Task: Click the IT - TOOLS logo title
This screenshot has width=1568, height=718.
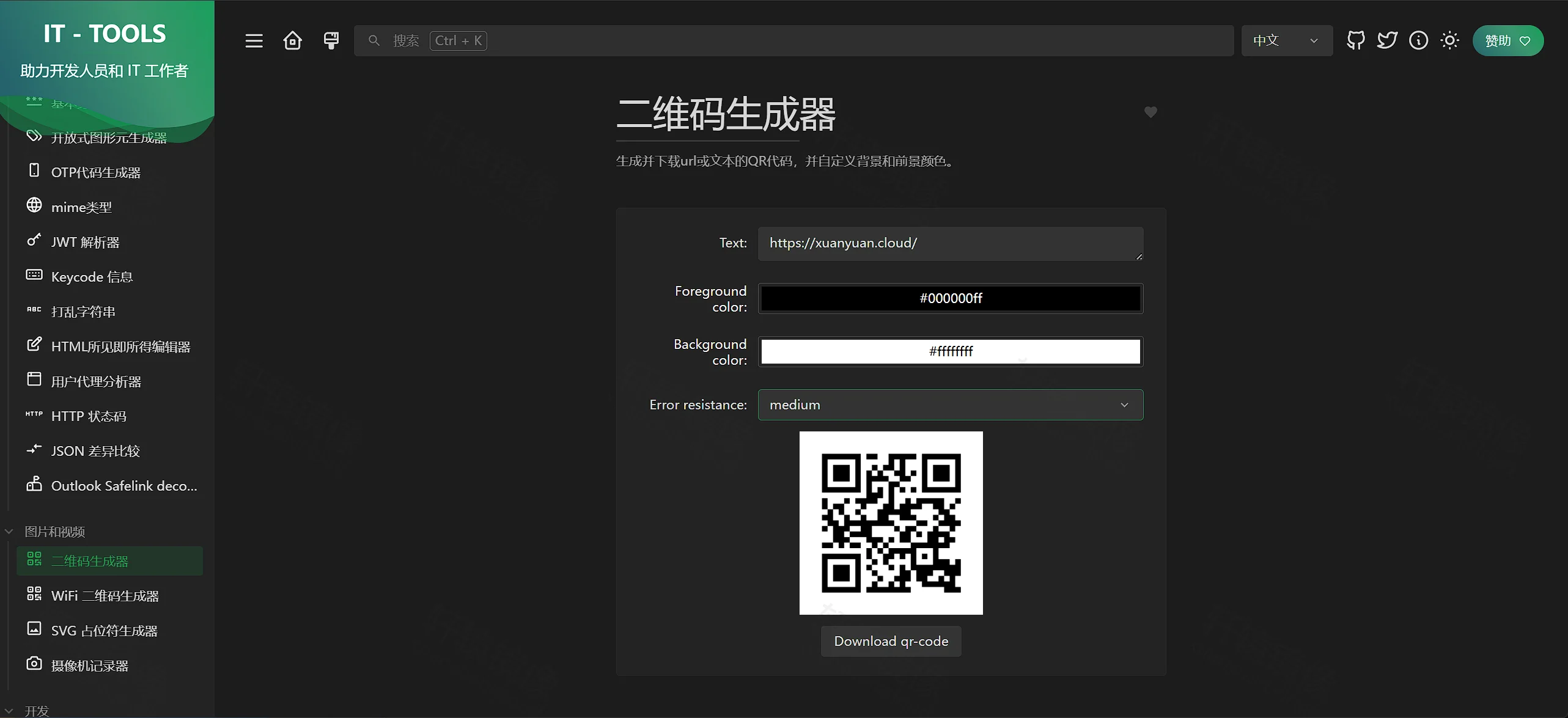Action: tap(105, 34)
